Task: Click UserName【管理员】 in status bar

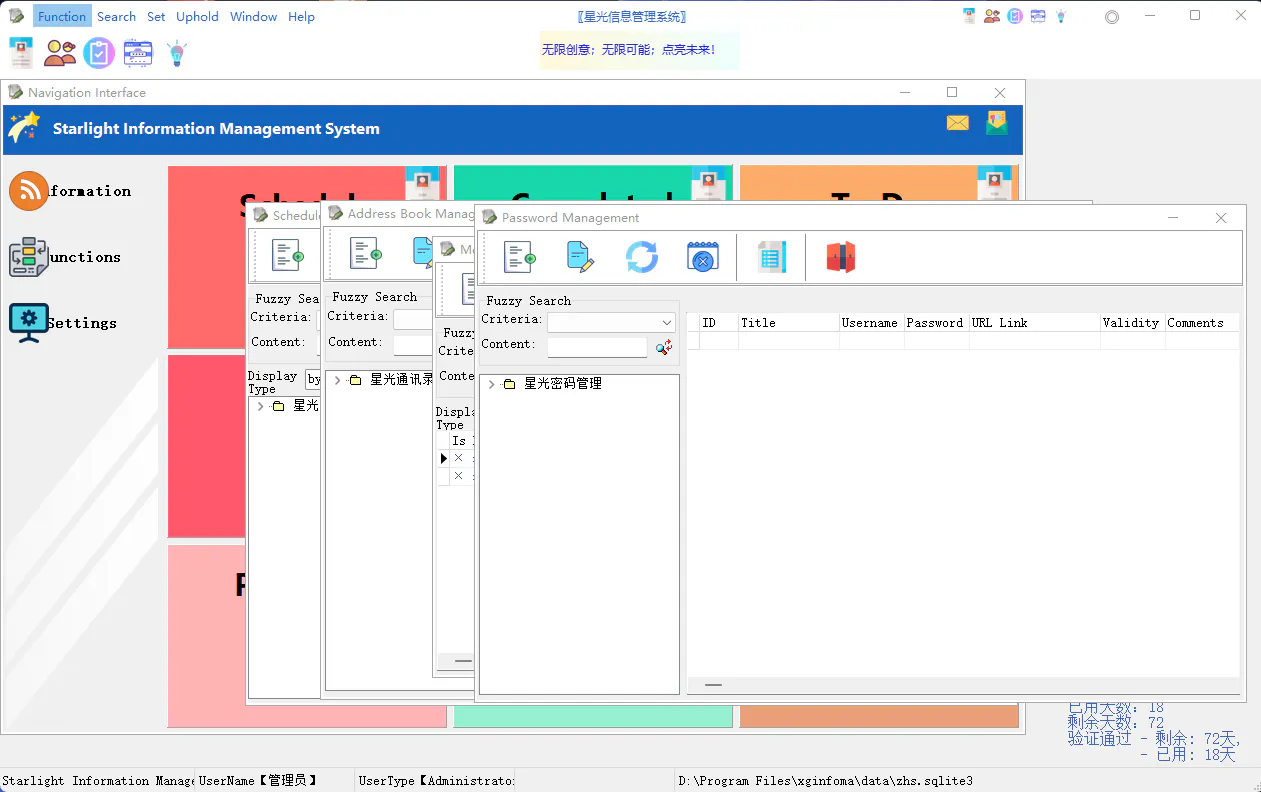Action: (258, 781)
